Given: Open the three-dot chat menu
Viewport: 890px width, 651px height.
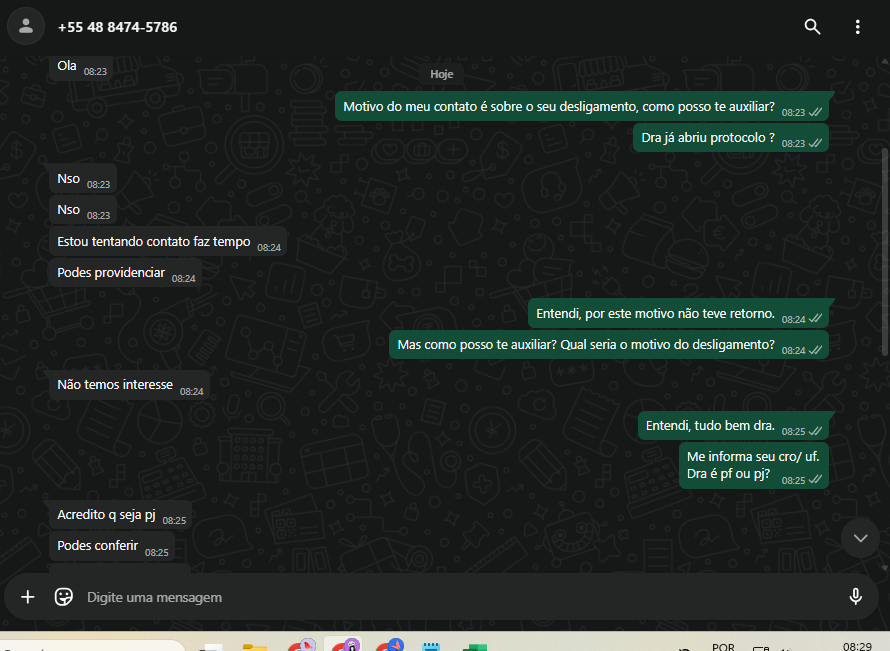Looking at the screenshot, I should [x=857, y=27].
